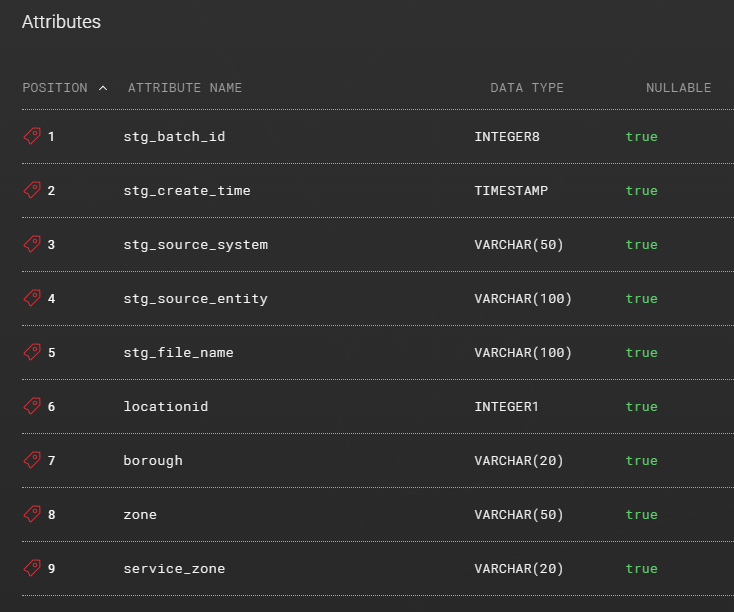Viewport: 734px width, 612px height.
Task: Click tag icon in the stg_source_entity row
Action: click(x=32, y=298)
